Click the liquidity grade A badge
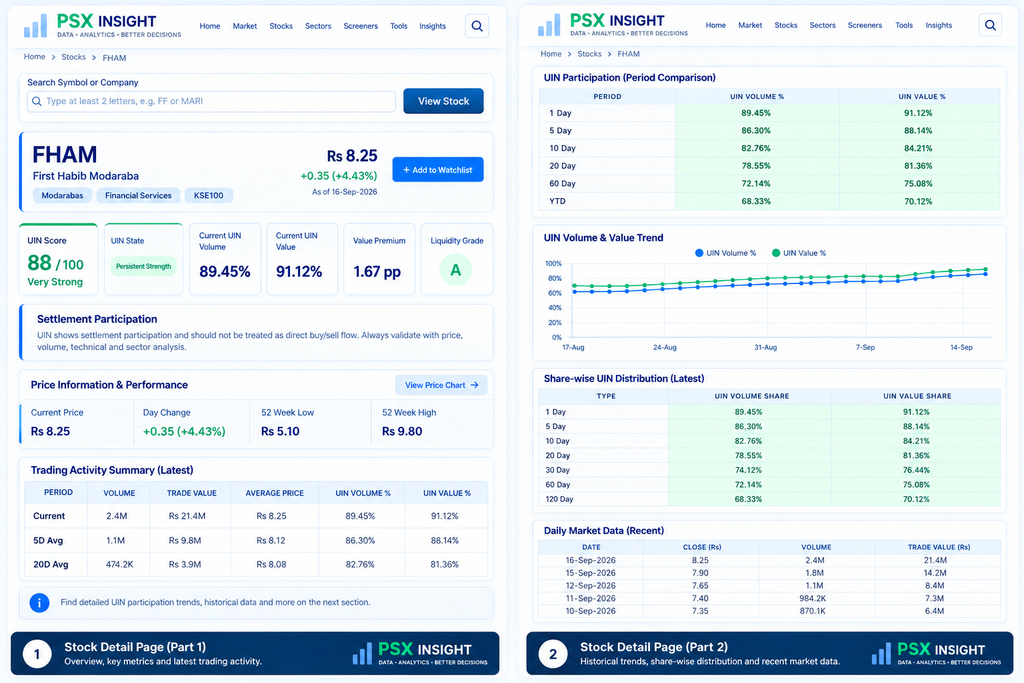1024x683 pixels. coord(455,270)
